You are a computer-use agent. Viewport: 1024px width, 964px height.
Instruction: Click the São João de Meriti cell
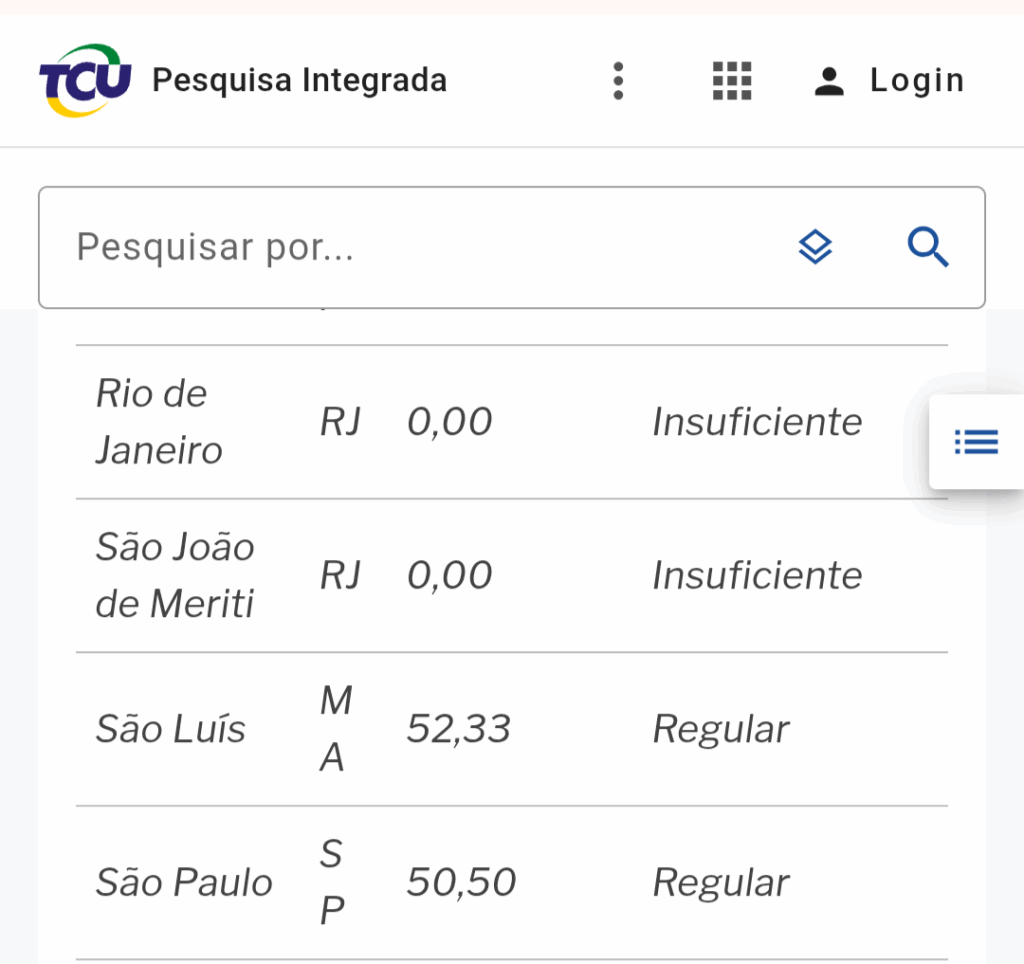pyautogui.click(x=175, y=575)
